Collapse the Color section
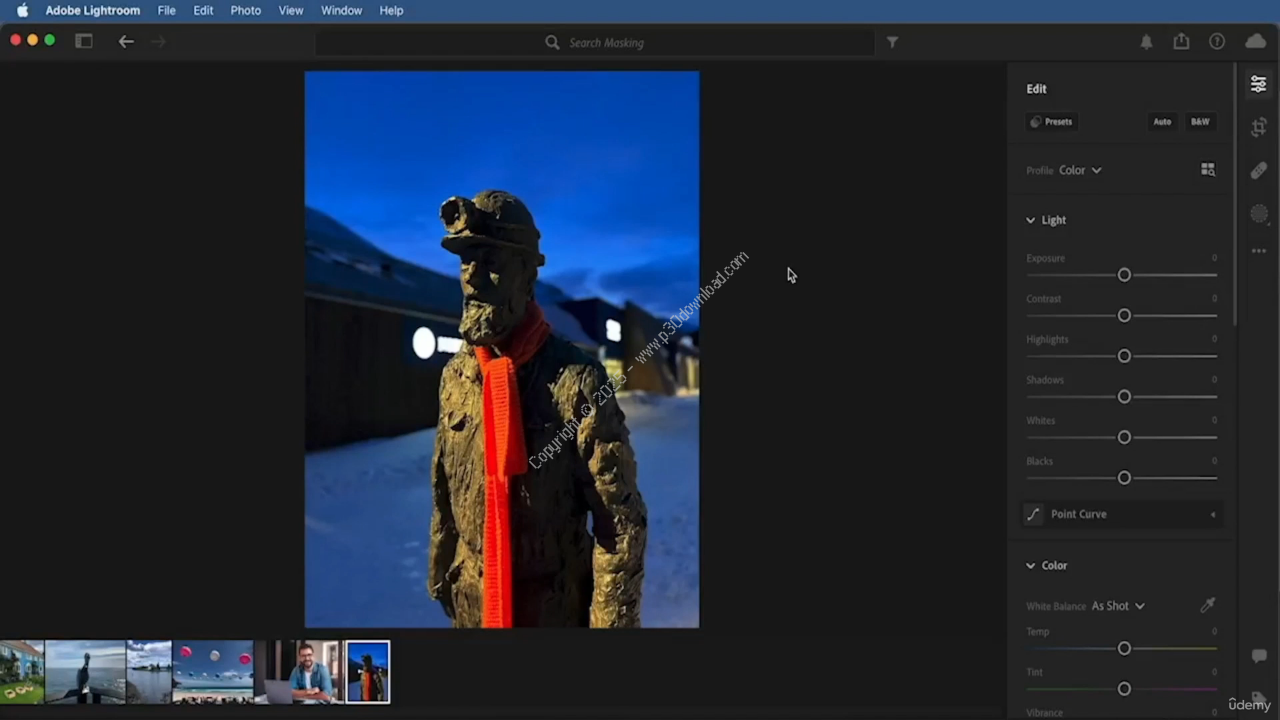This screenshot has width=1280, height=720. tap(1030, 566)
